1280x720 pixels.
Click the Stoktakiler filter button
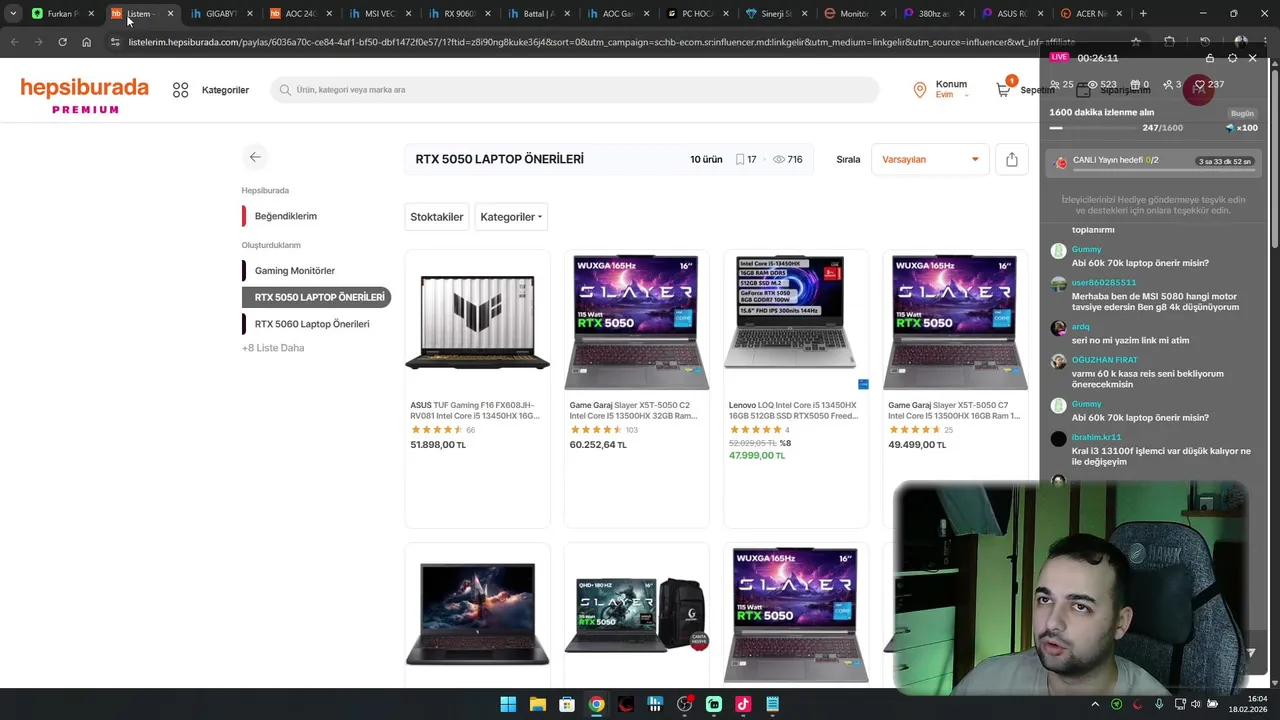(x=437, y=217)
